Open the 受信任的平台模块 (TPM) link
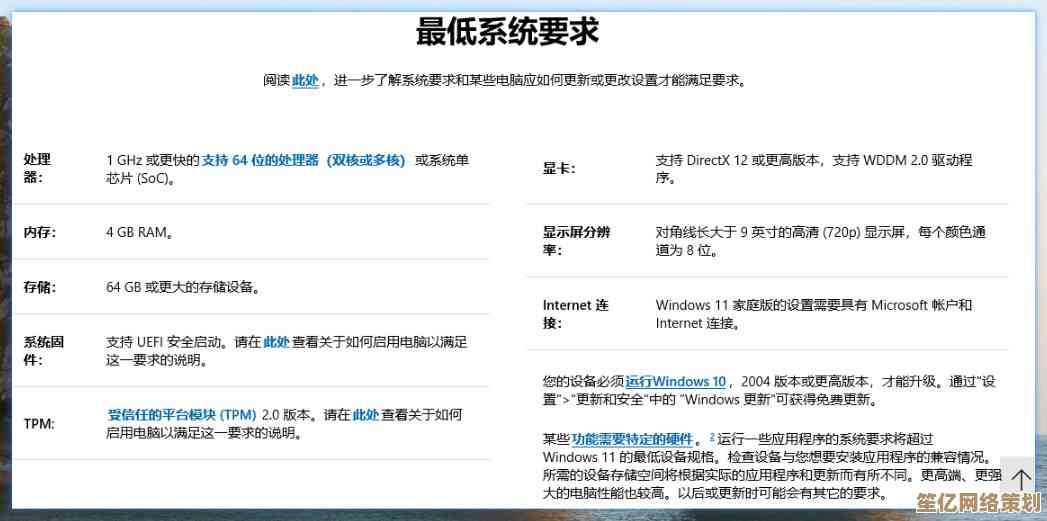 coord(182,414)
